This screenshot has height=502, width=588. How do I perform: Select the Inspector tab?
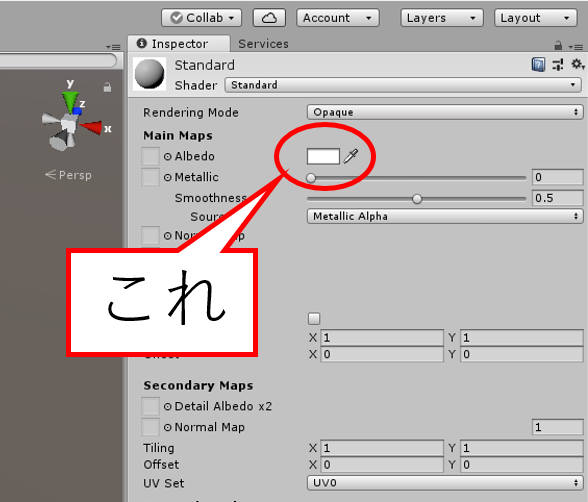click(178, 44)
